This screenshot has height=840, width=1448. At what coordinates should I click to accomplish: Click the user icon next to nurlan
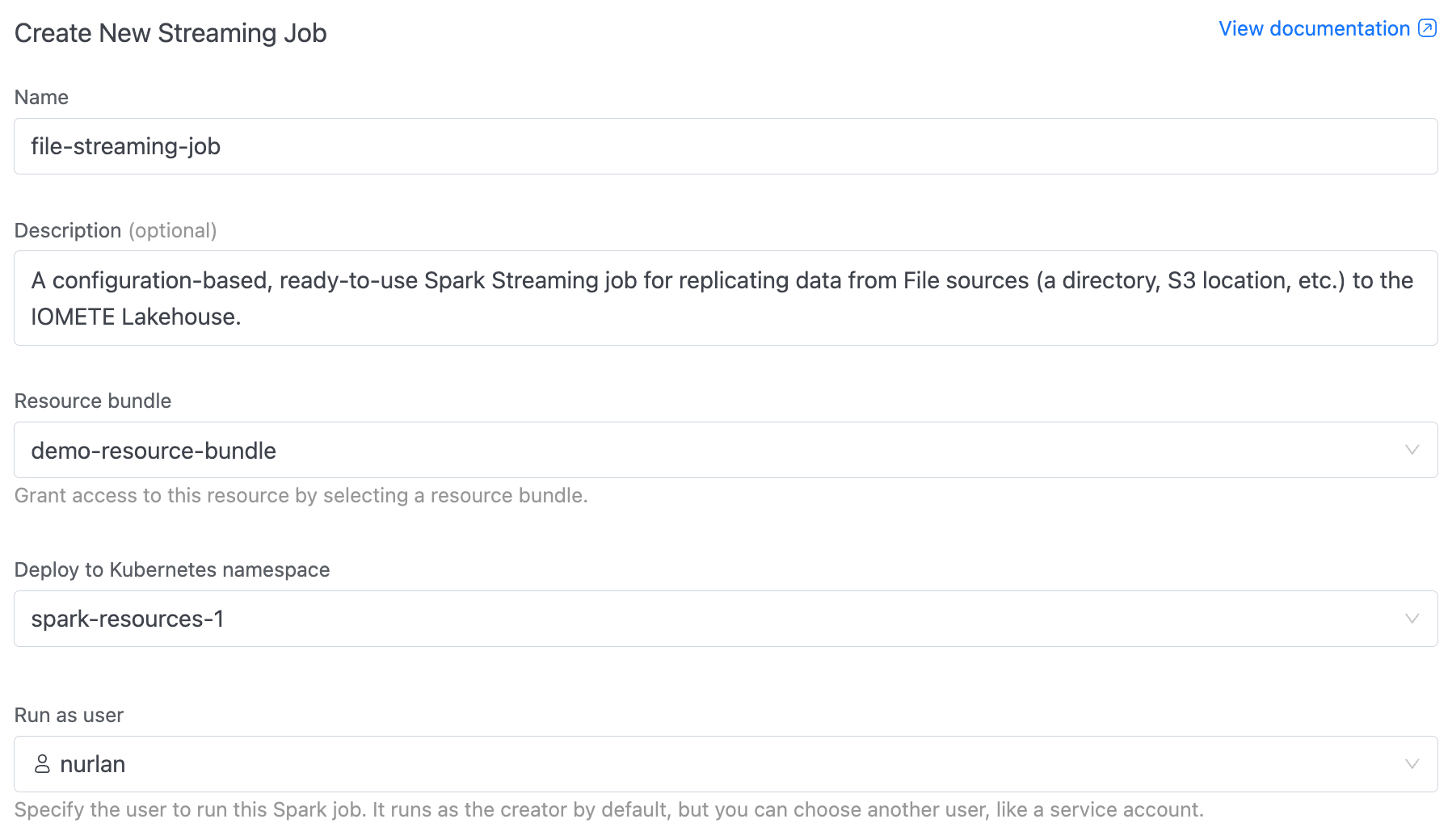[x=43, y=764]
